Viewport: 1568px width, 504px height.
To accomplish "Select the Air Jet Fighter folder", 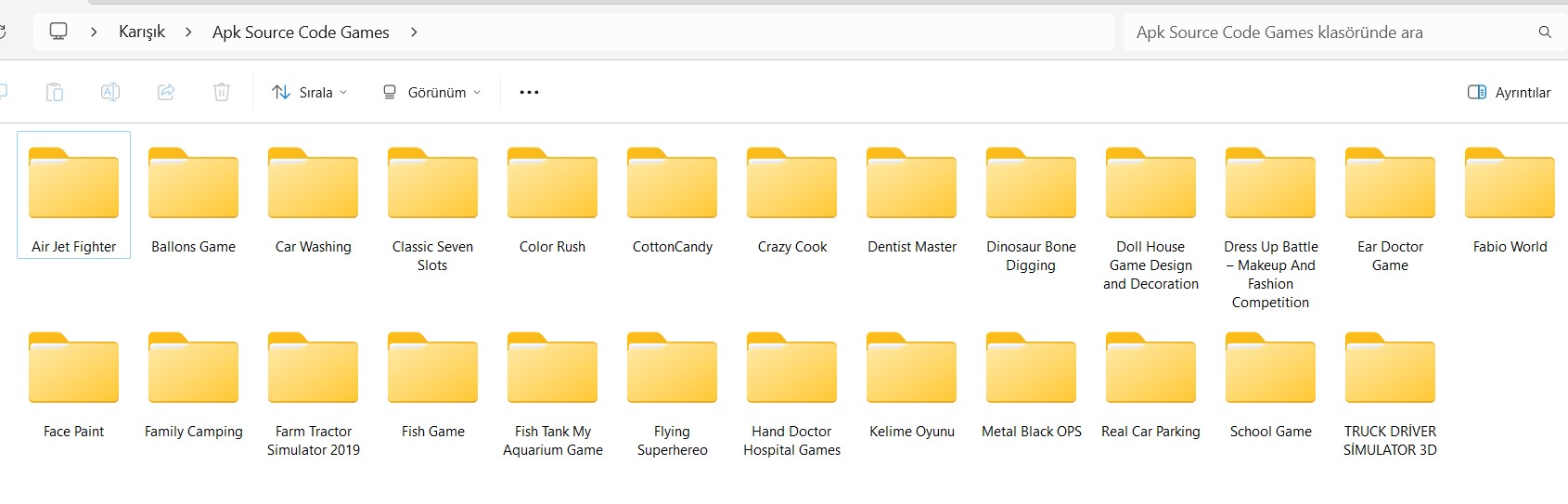I will click(74, 195).
